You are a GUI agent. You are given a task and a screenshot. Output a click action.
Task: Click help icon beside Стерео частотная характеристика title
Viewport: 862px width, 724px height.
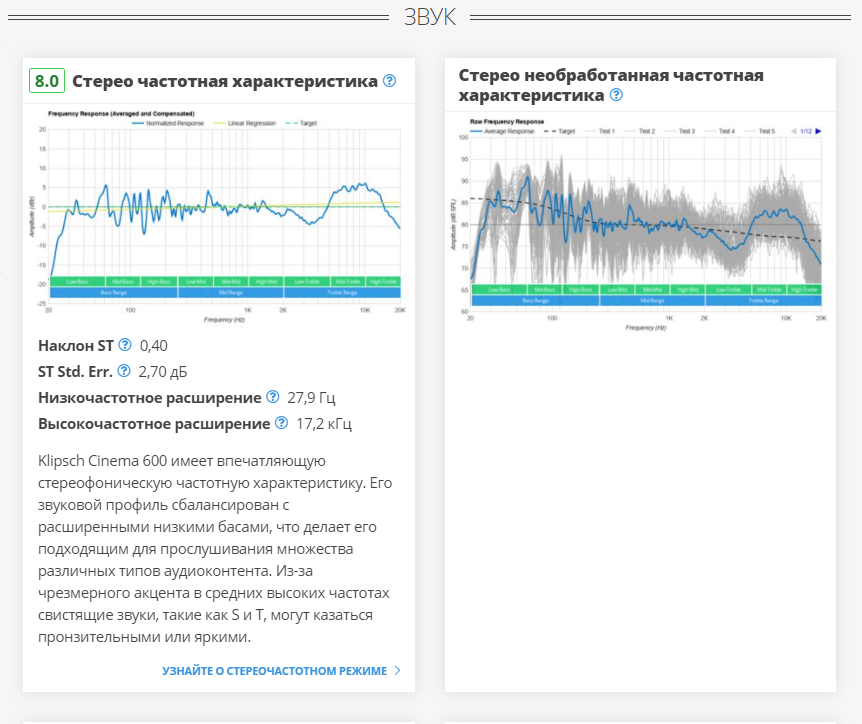point(390,81)
